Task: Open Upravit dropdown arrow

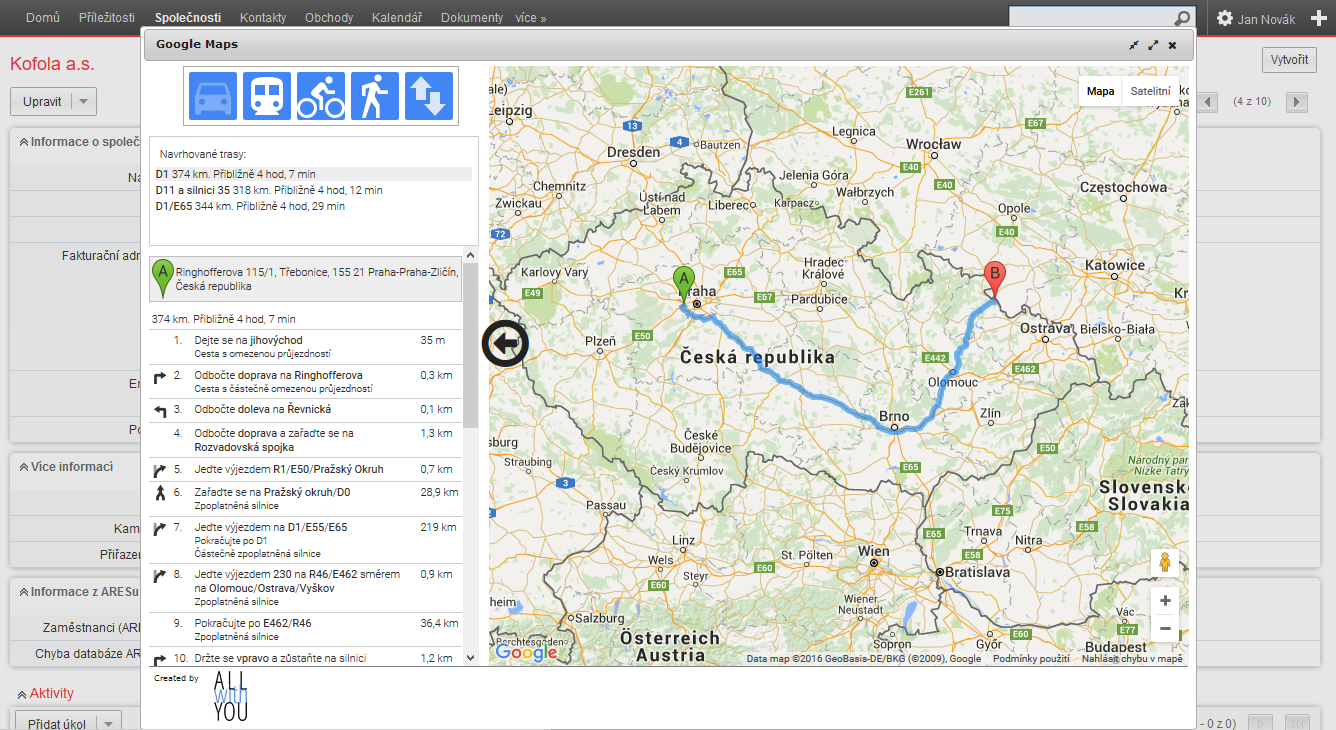Action: [83, 102]
